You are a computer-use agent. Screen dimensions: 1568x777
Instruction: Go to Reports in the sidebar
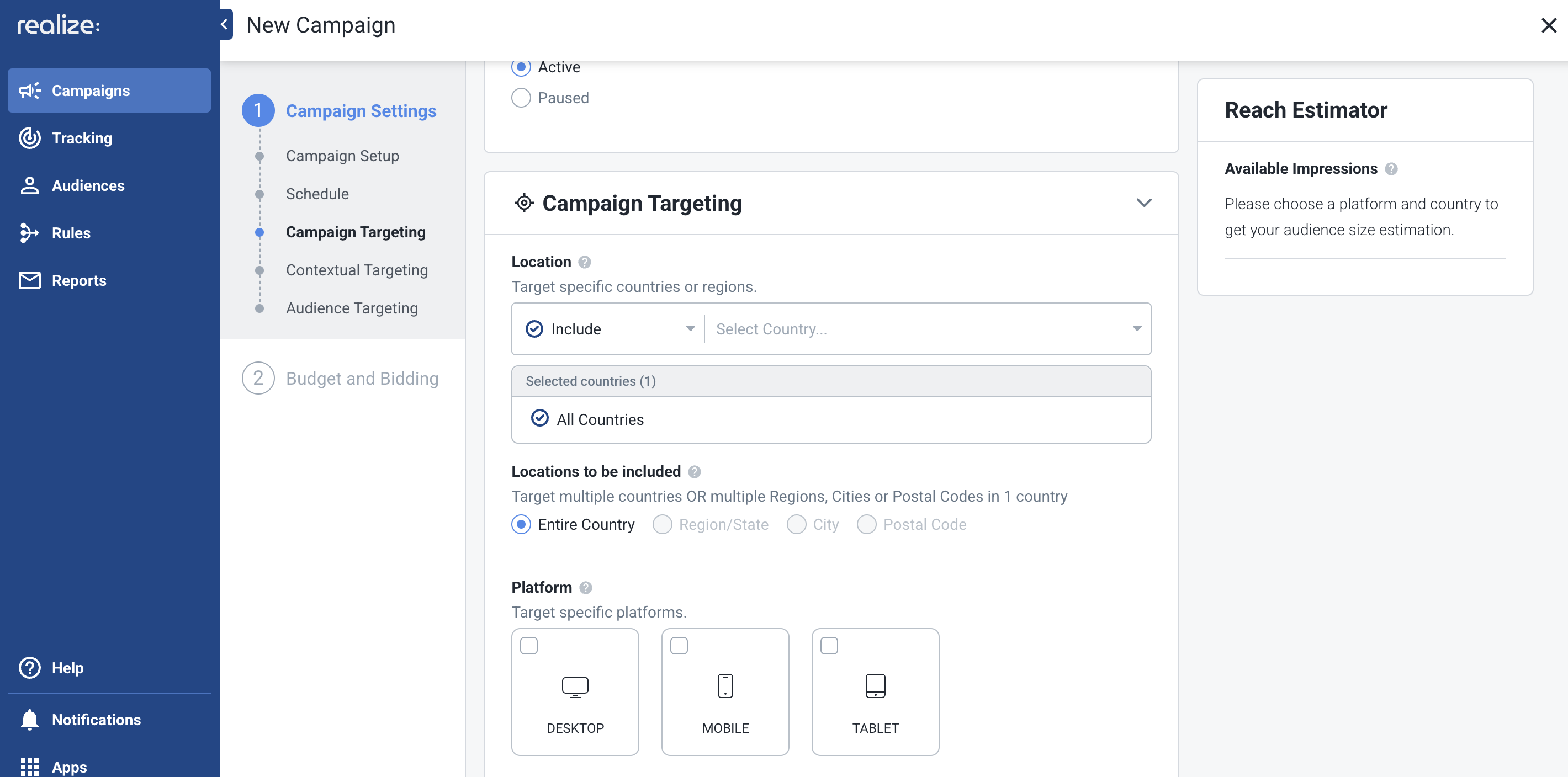coord(109,280)
